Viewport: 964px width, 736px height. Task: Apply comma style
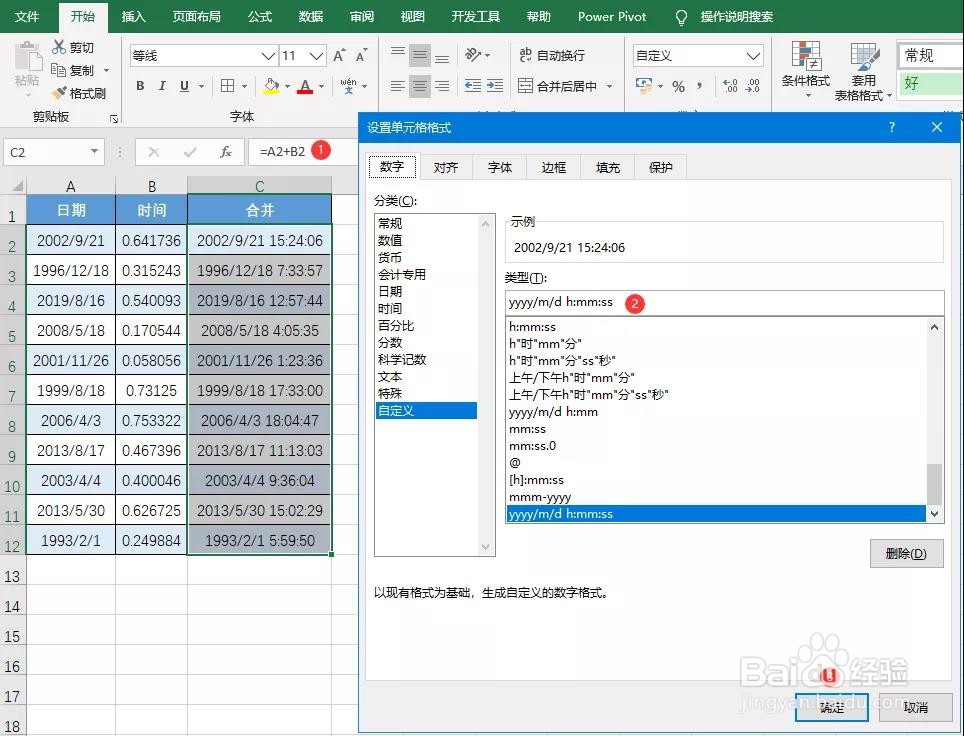click(700, 86)
